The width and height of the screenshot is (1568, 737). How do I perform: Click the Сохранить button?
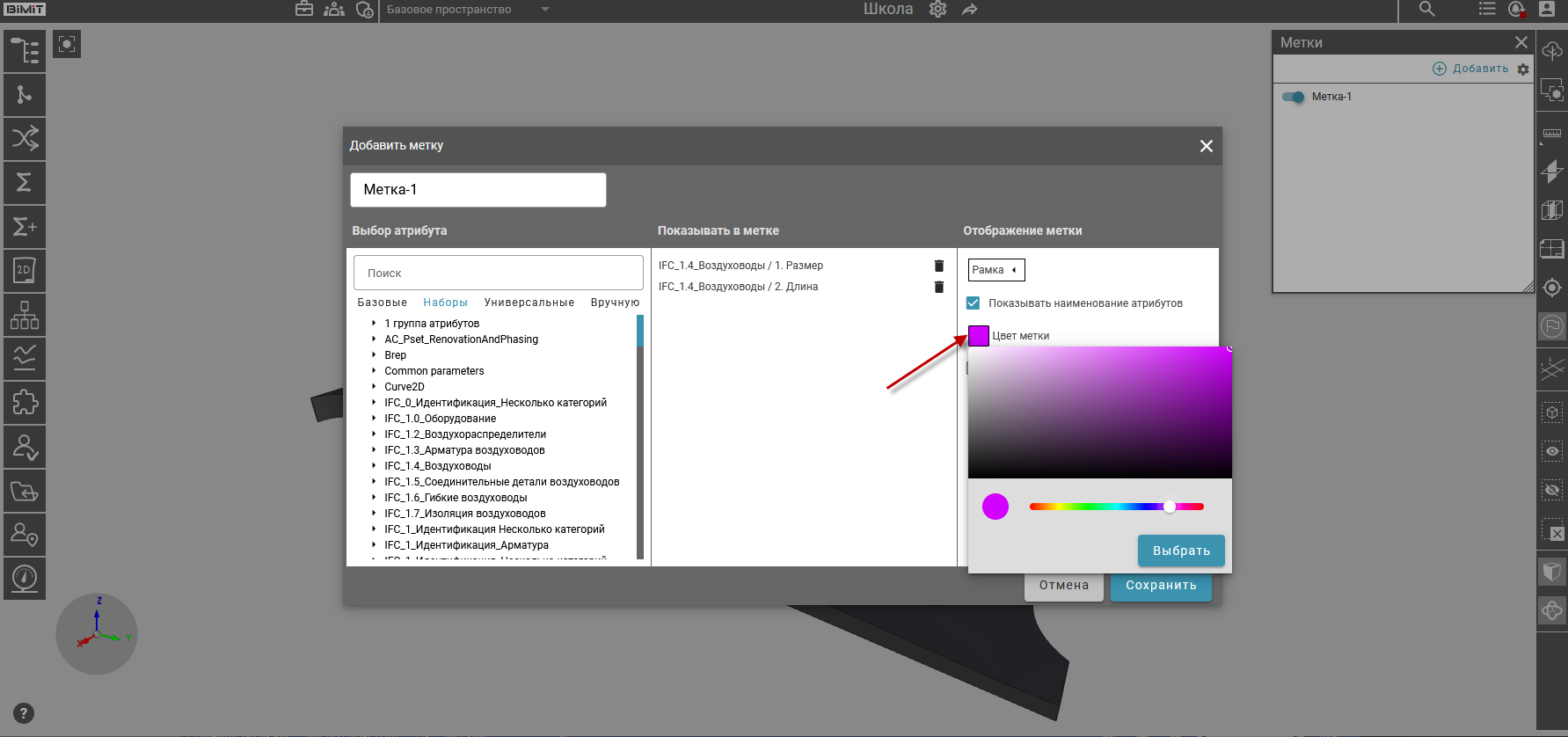(1160, 586)
